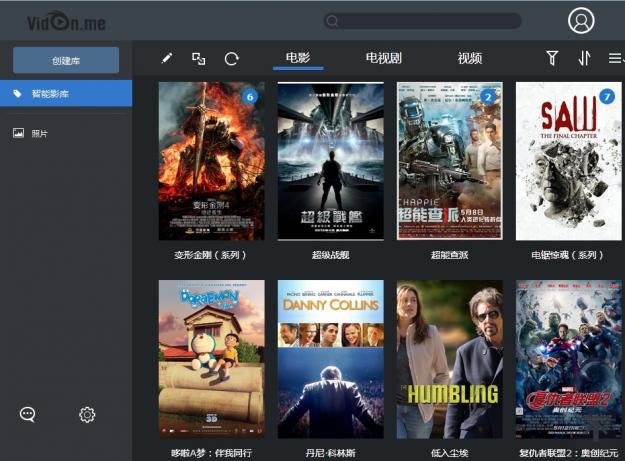The image size is (625, 461).
Task: Click the 7 badge on the SAW poster
Action: pos(607,96)
